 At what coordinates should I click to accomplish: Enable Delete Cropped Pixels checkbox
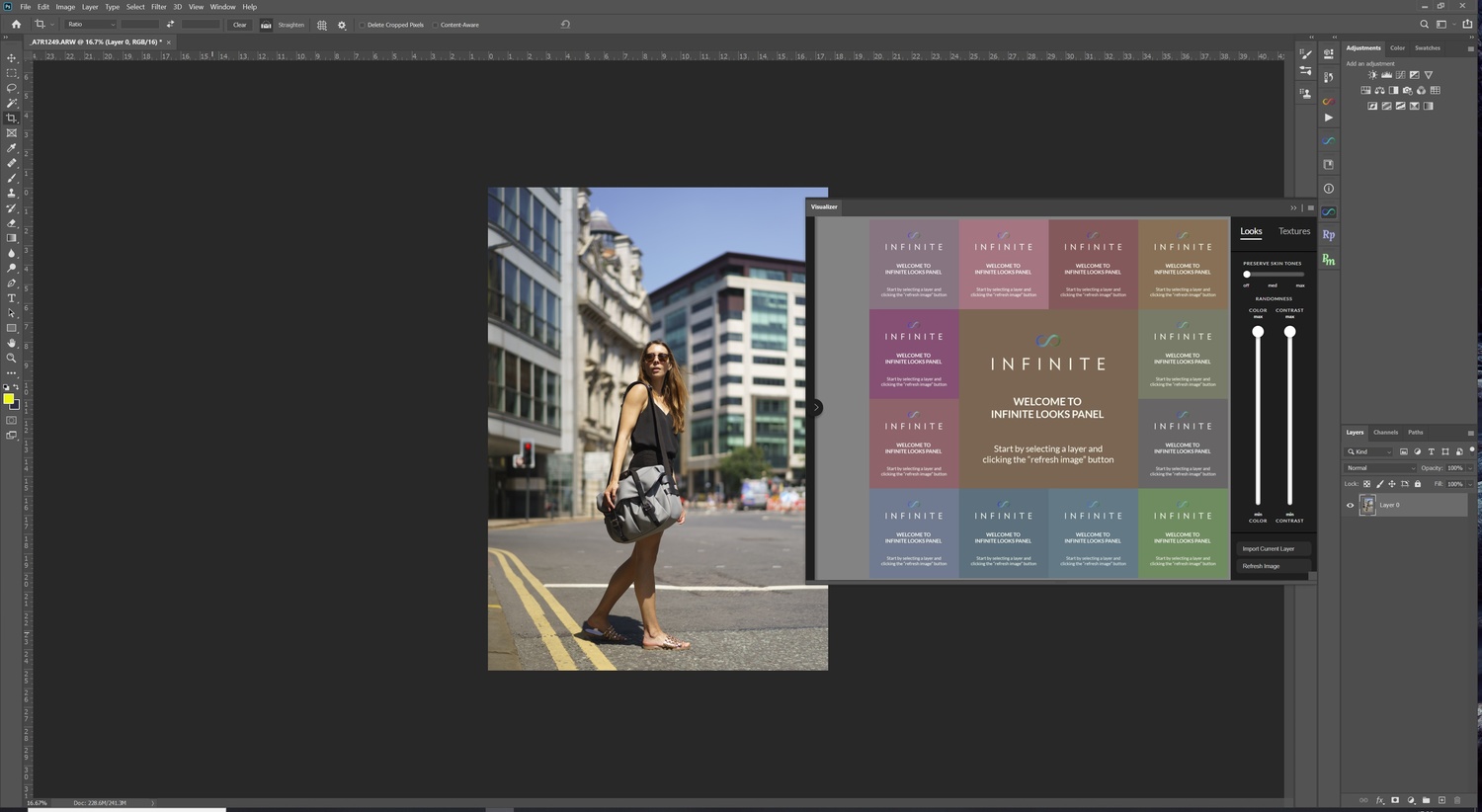[x=363, y=25]
